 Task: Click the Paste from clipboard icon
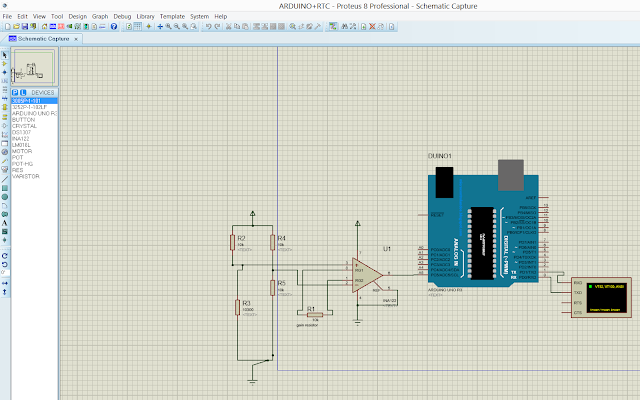pos(245,27)
